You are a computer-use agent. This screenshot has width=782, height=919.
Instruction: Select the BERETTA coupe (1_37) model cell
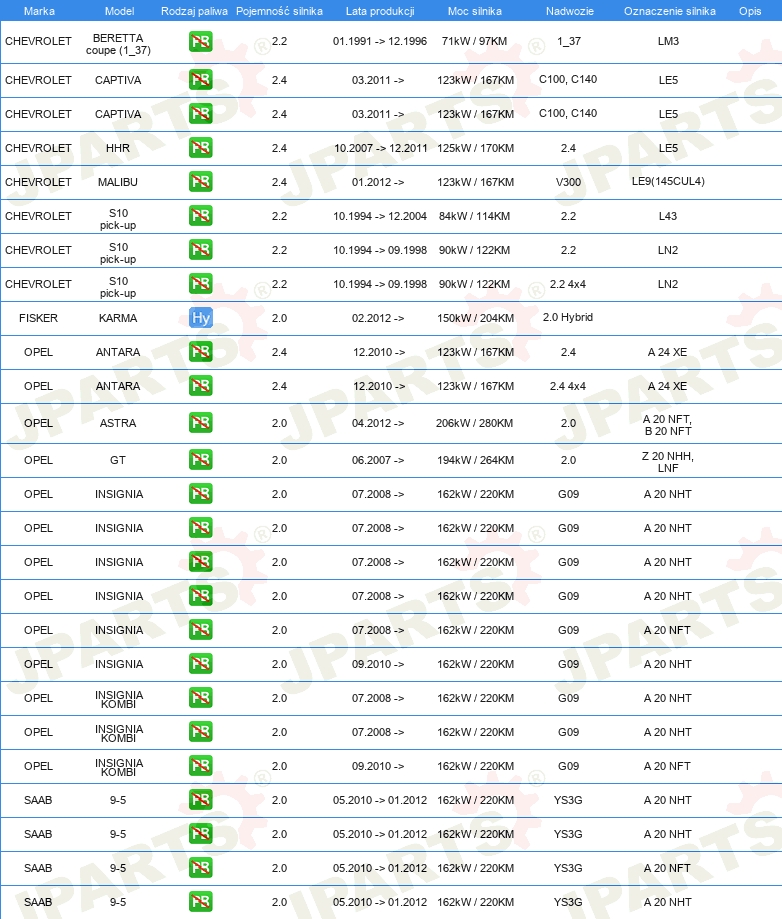pos(118,44)
